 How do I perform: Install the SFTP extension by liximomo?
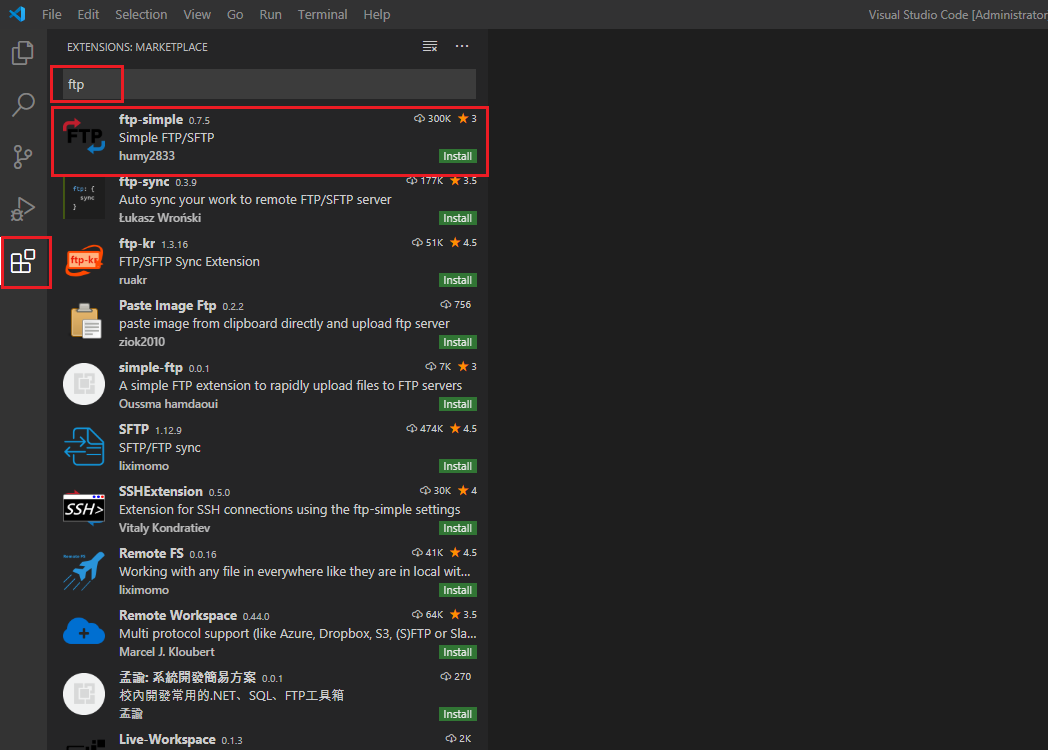coord(457,466)
